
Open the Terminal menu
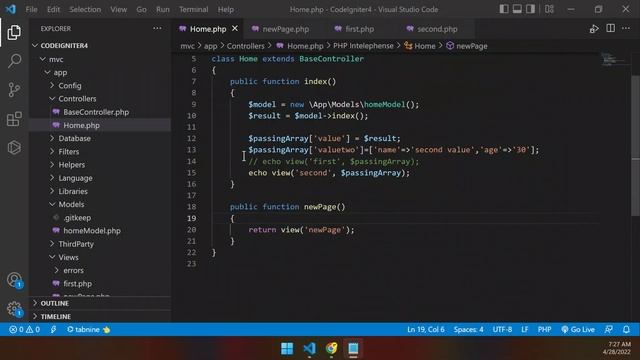tap(193, 9)
